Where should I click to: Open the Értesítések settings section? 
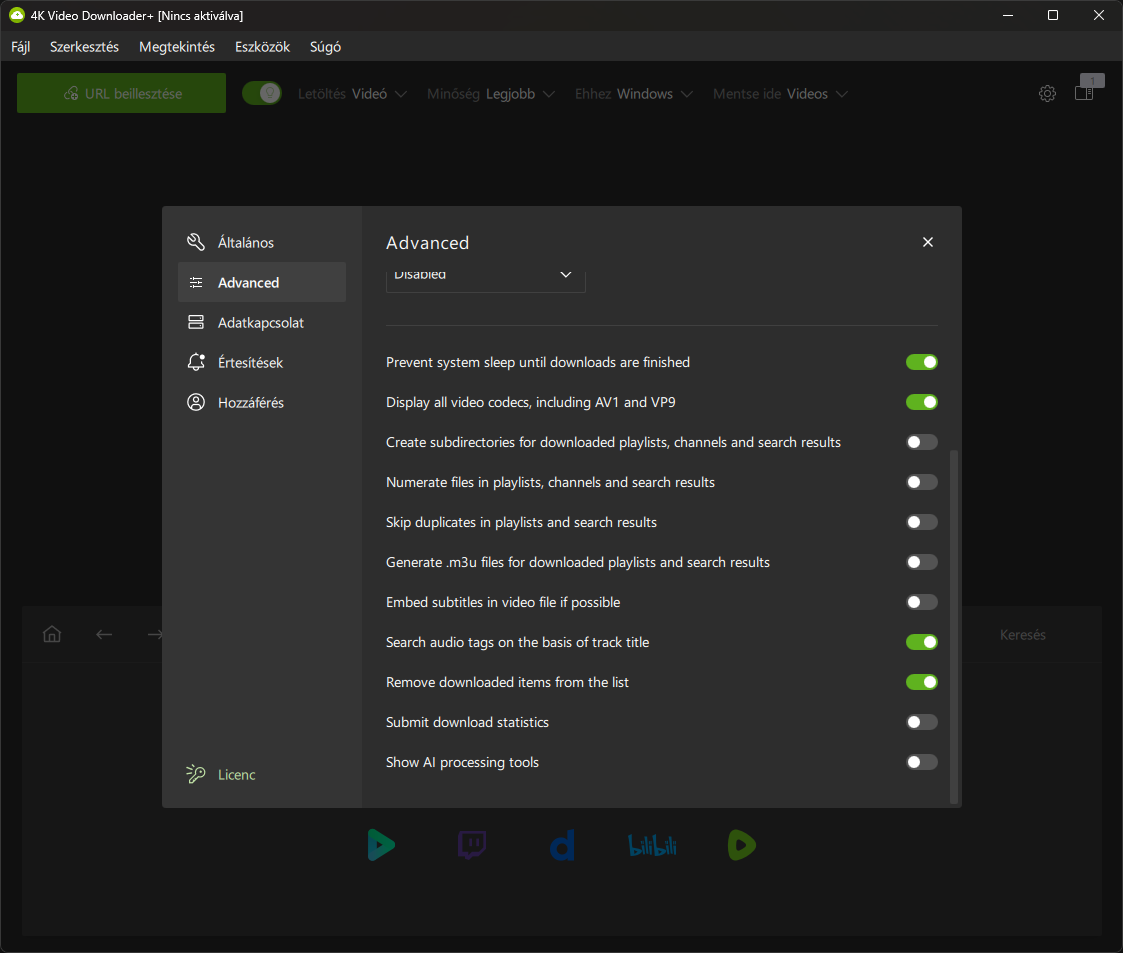click(x=261, y=362)
